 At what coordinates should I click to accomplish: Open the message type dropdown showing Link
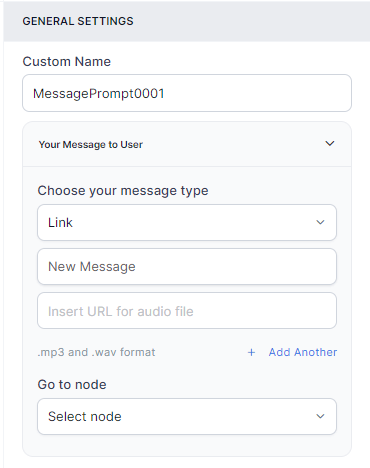click(x=187, y=222)
